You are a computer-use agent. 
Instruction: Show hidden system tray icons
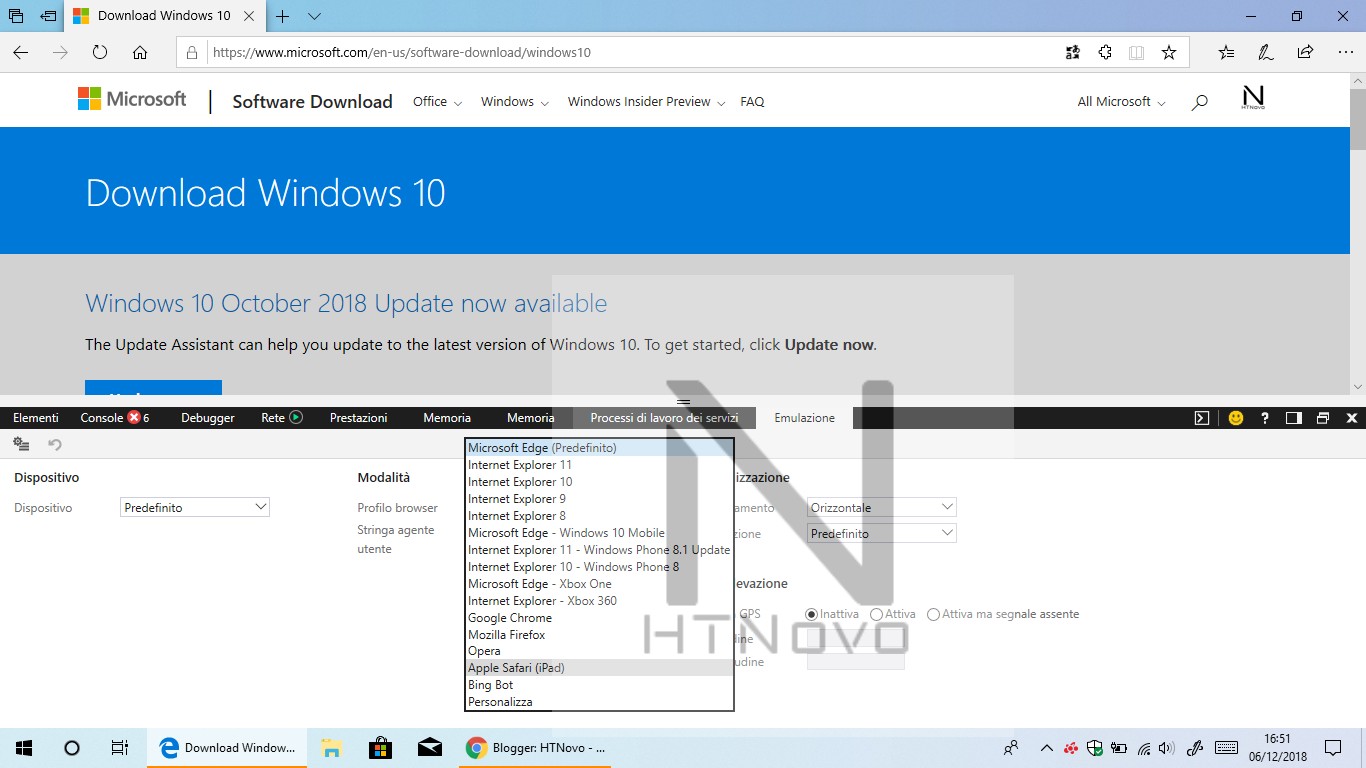tap(1047, 747)
